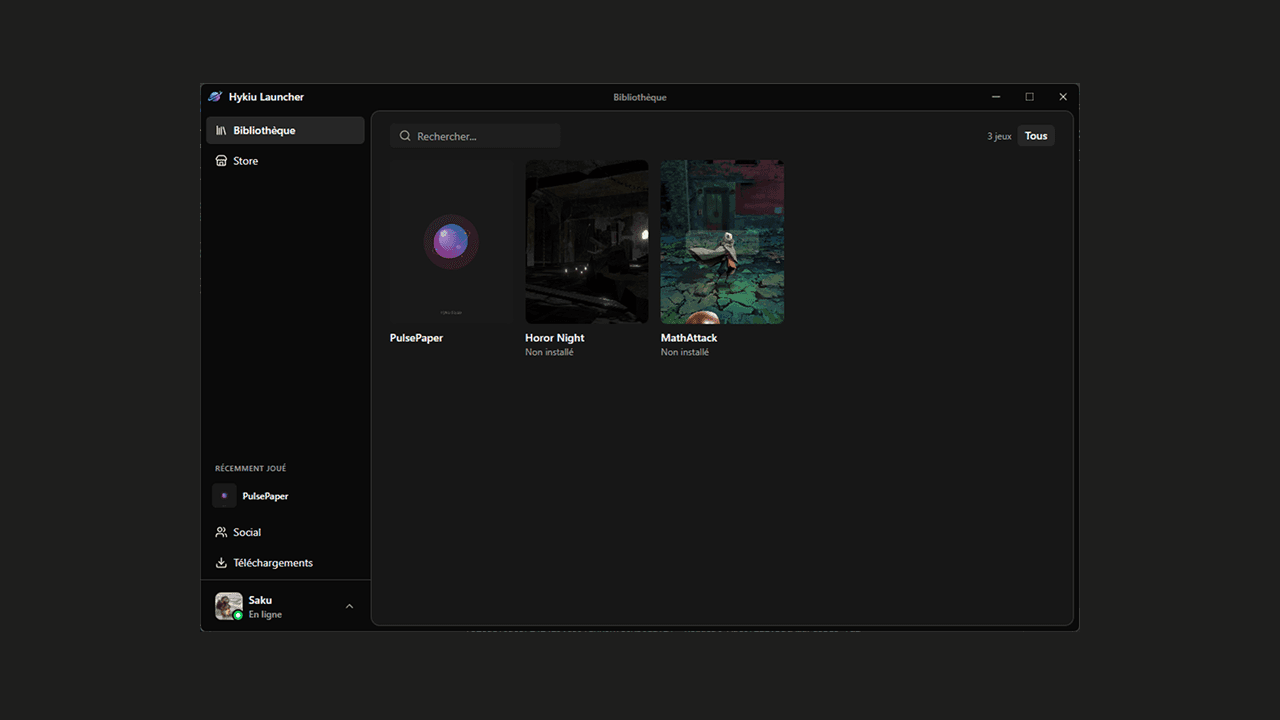
Task: Click the Téléchargements download arrow icon
Action: [x=221, y=563]
